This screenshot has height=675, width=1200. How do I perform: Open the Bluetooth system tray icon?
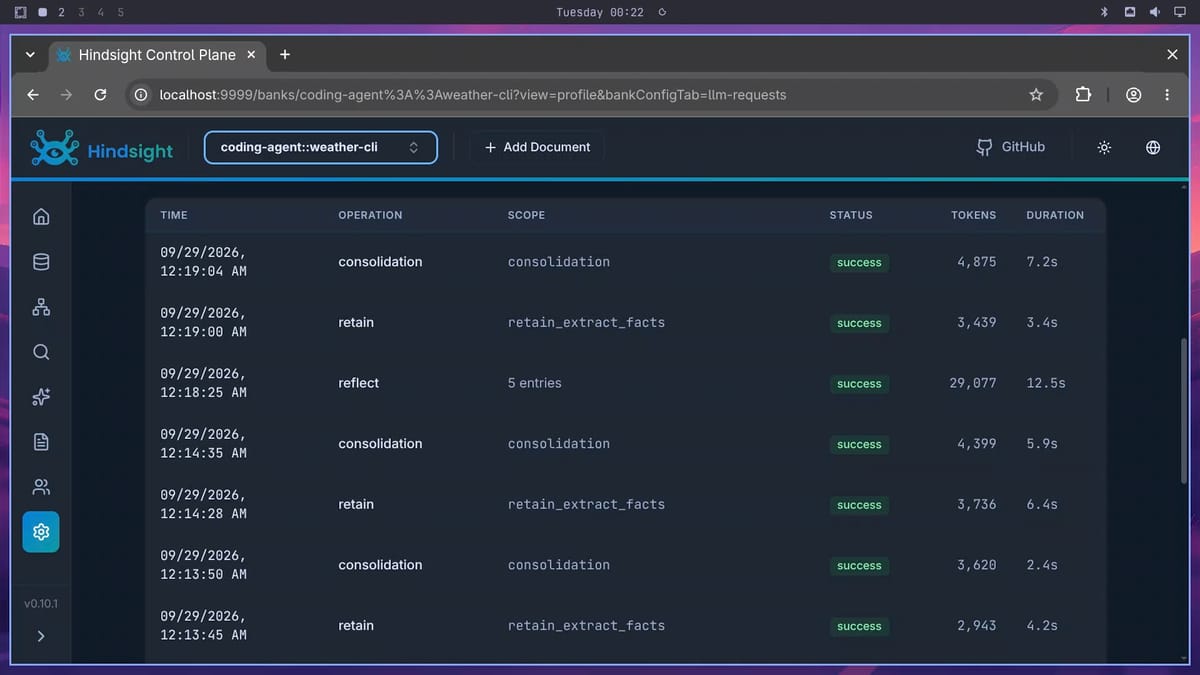click(x=1104, y=12)
